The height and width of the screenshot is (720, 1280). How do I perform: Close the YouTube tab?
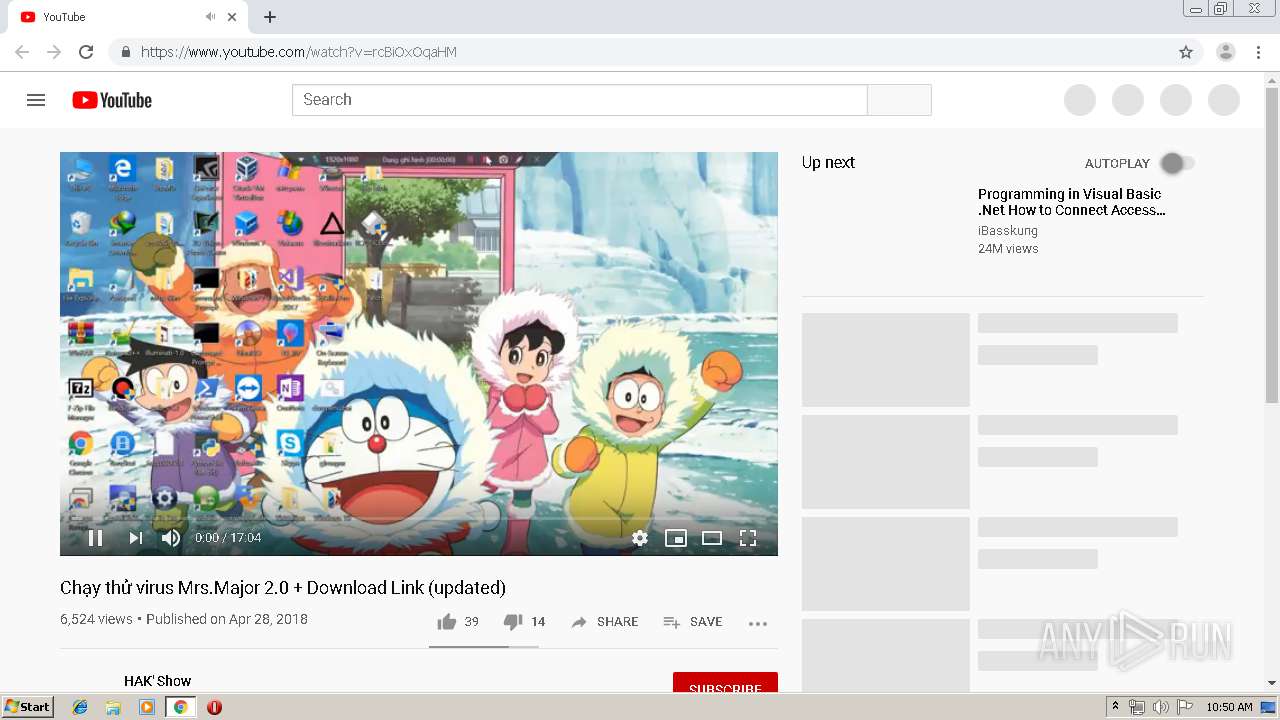coord(233,17)
